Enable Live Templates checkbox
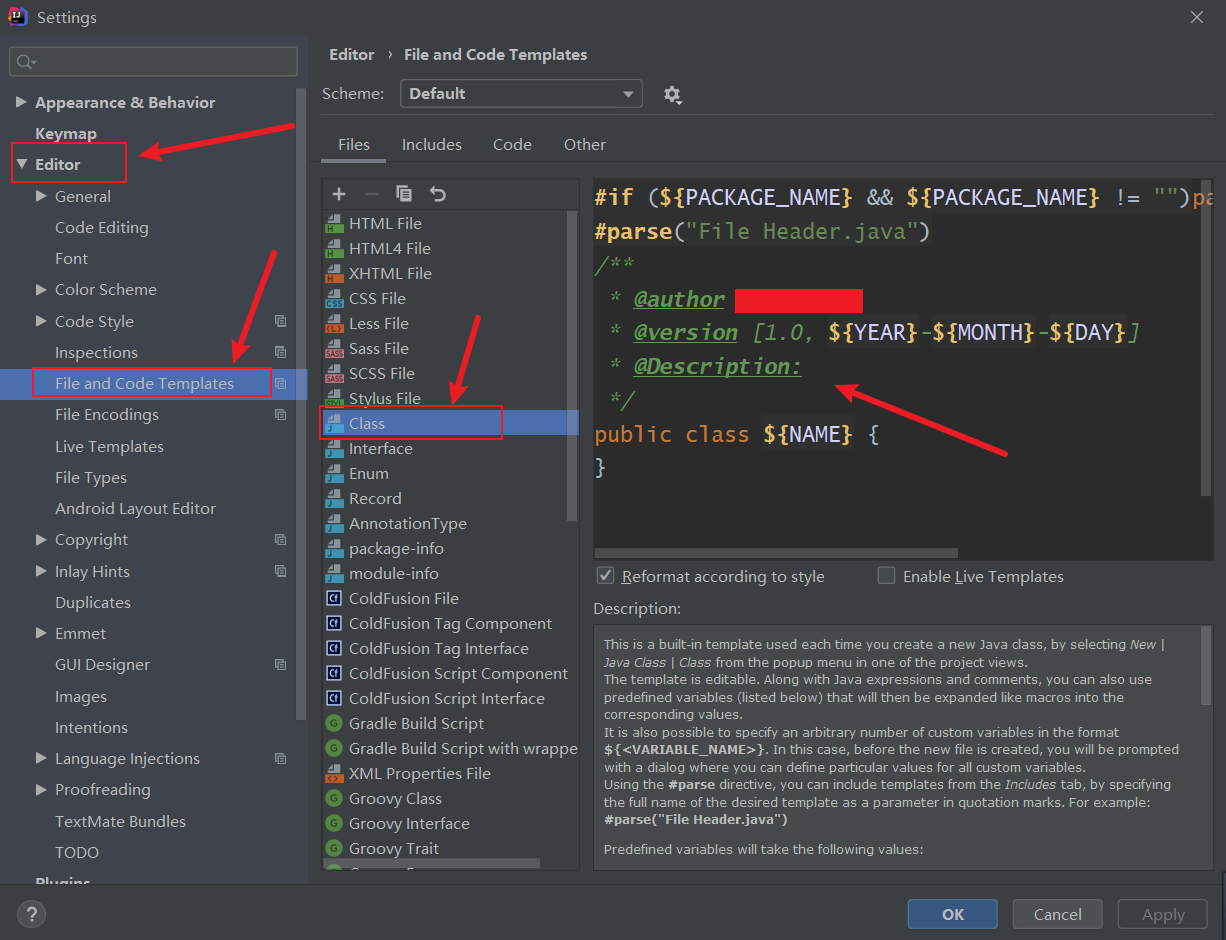This screenshot has width=1226, height=940. 886,576
